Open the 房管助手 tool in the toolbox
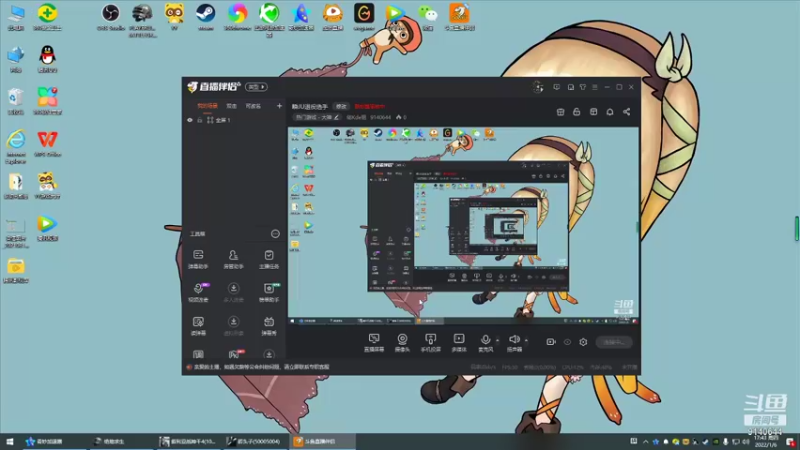 233,259
